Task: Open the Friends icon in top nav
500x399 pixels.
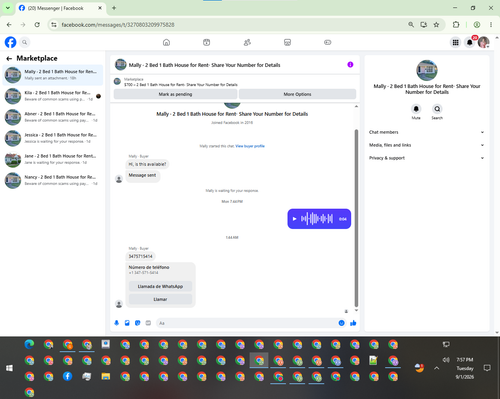Action: pyautogui.click(x=247, y=42)
